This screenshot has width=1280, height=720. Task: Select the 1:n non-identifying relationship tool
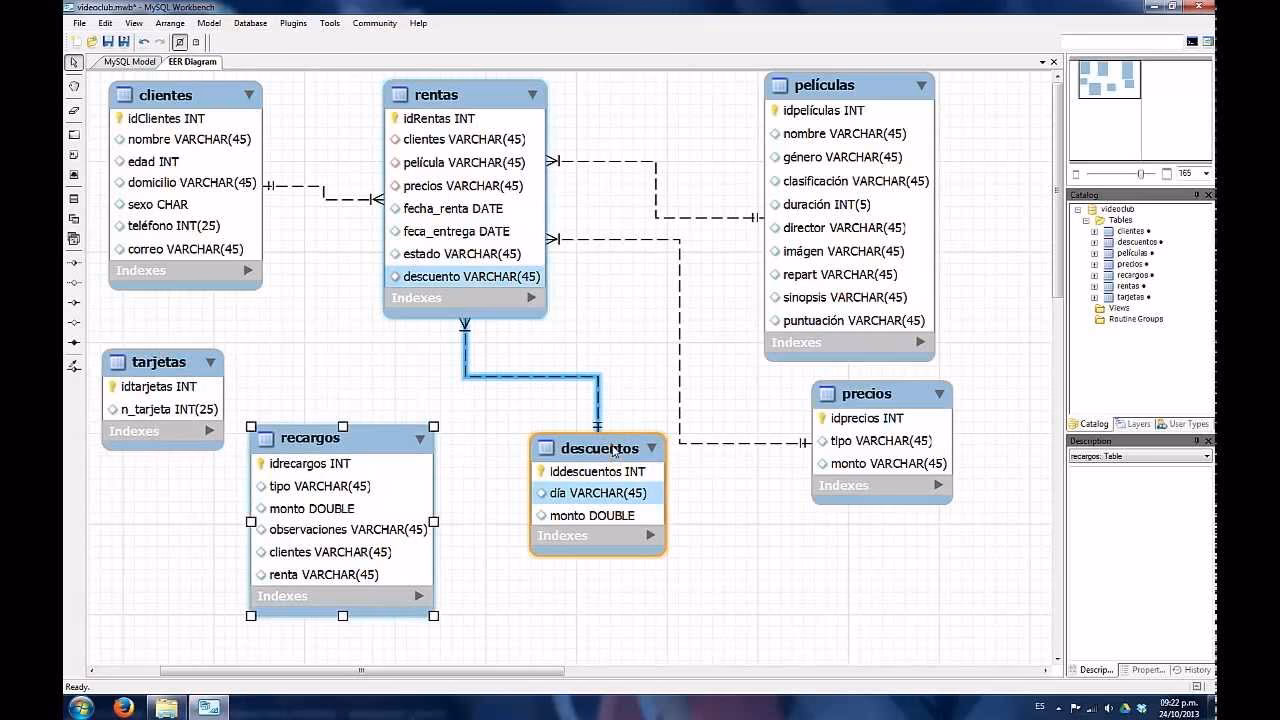(x=74, y=283)
